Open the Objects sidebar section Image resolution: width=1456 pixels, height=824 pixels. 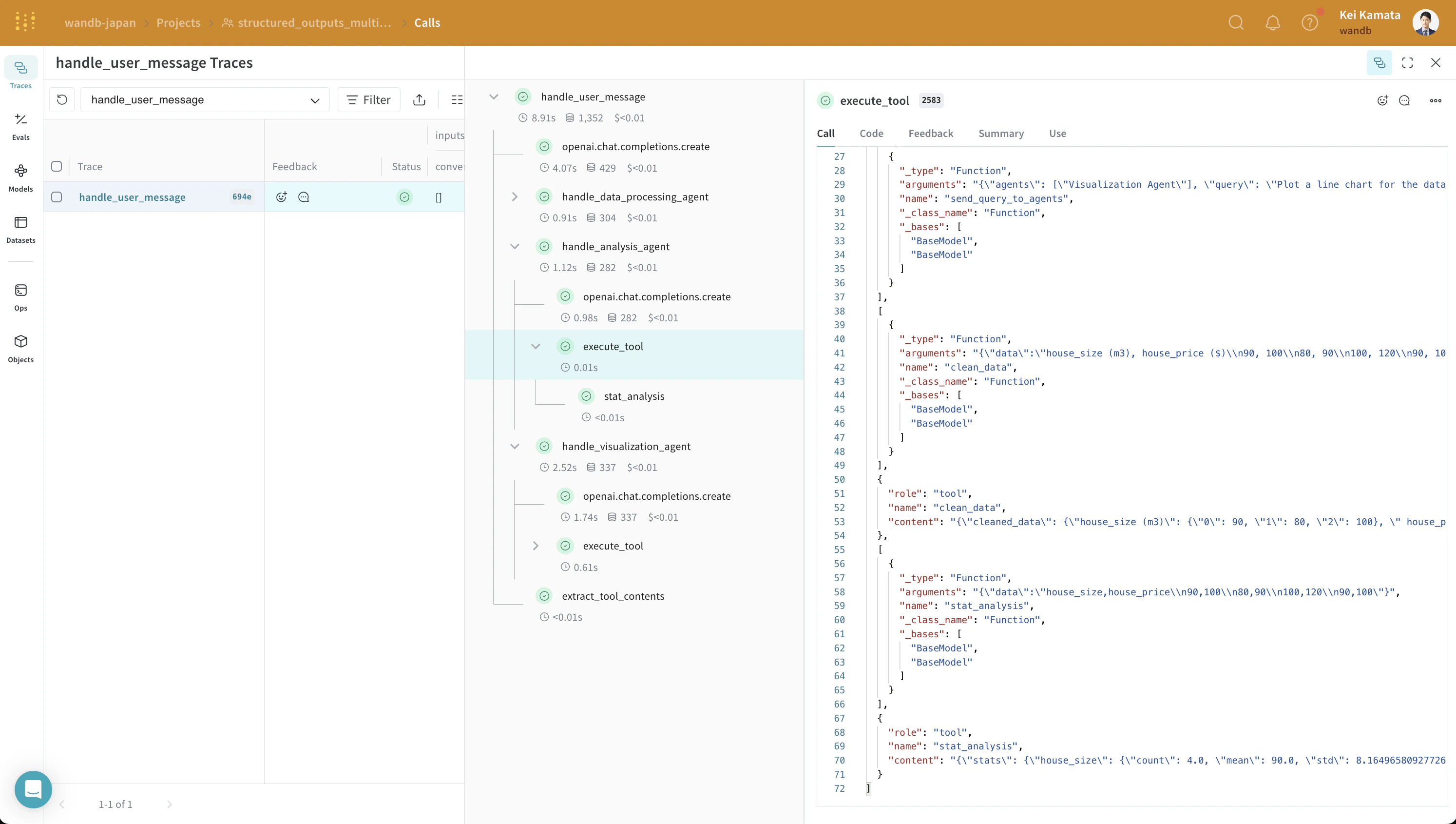click(x=21, y=349)
